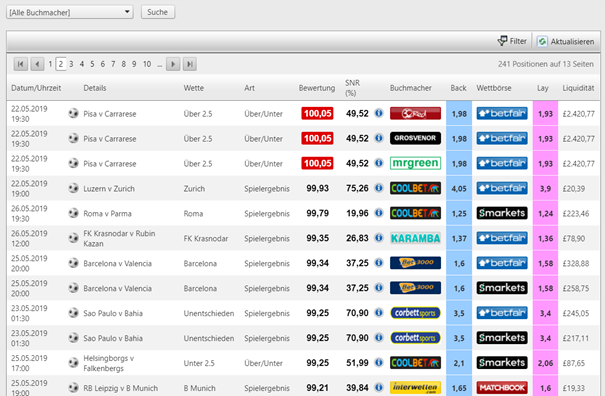Viewport: 605px width, 396px height.
Task: Jump to last page arrow icon
Action: tap(189, 64)
